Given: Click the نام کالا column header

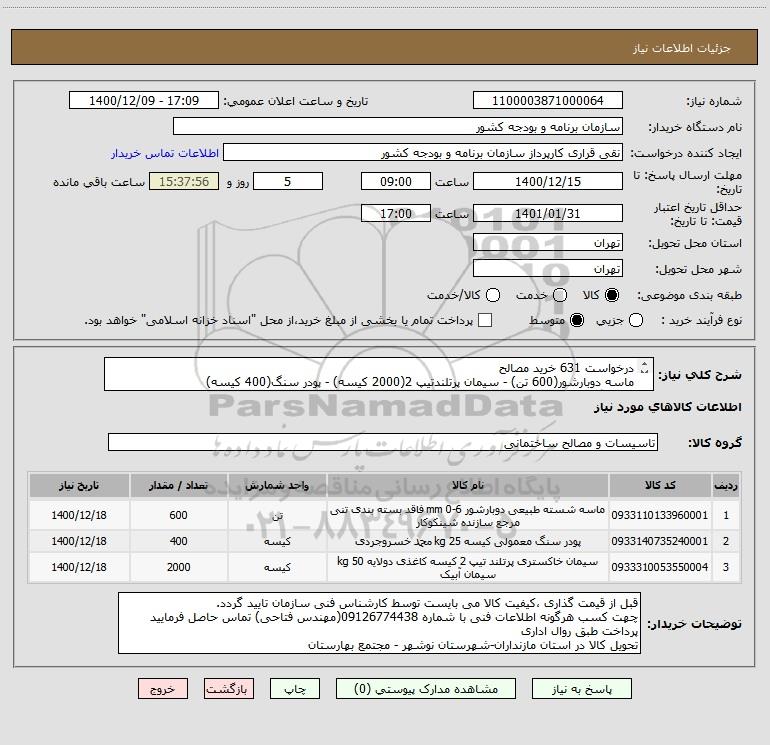Looking at the screenshot, I should pyautogui.click(x=468, y=485).
